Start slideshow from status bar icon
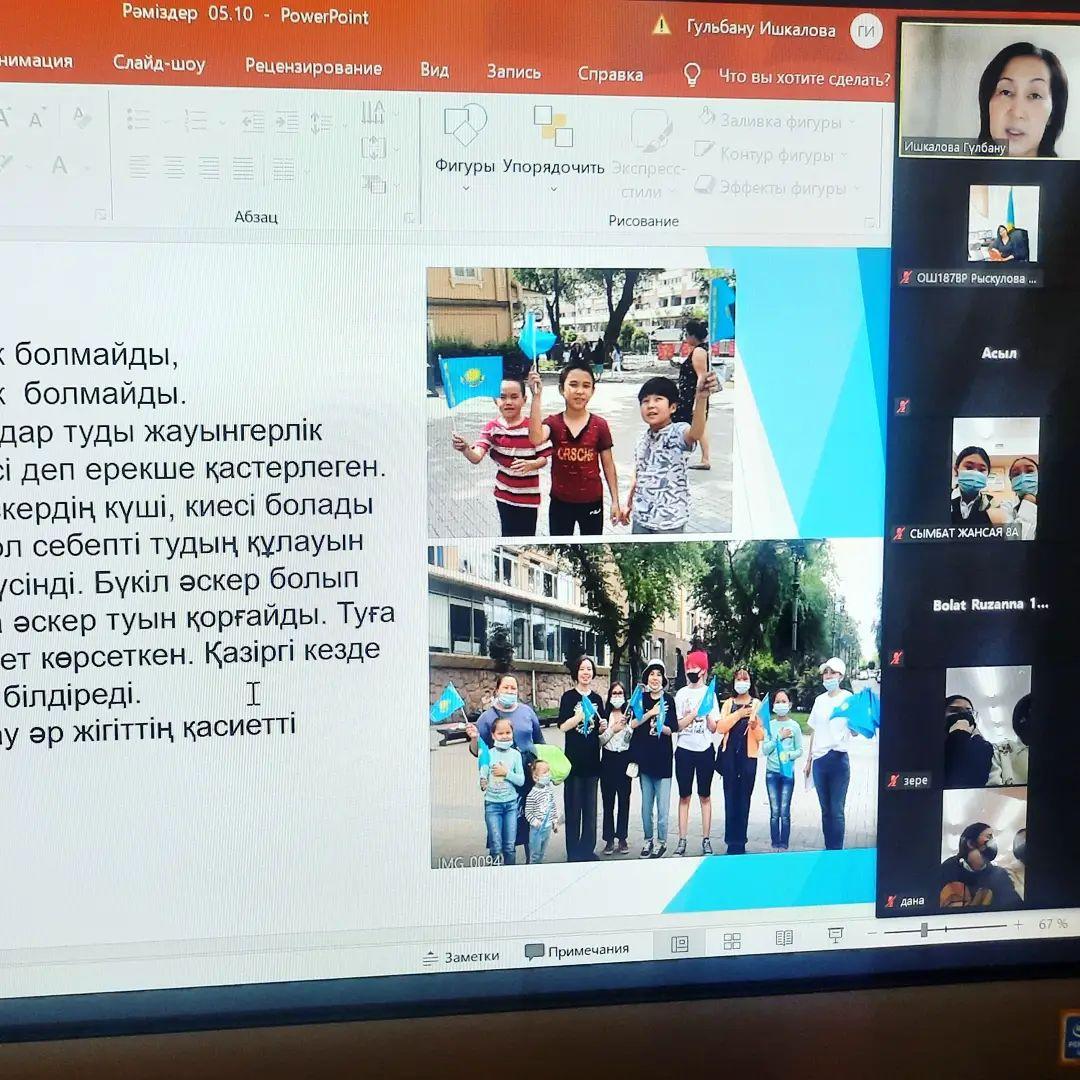1080x1080 pixels. [835, 935]
